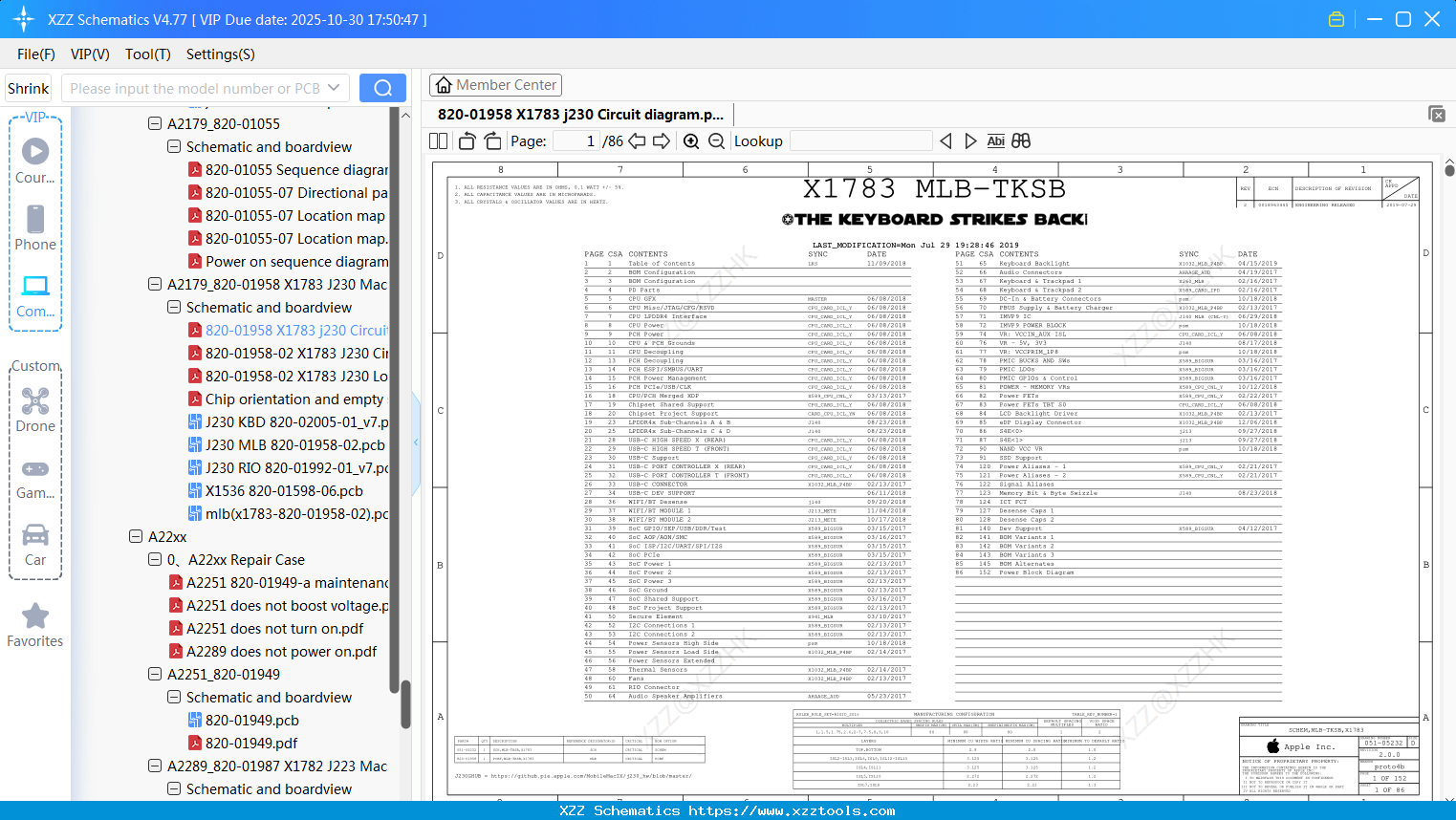Viewport: 1456px width, 820px height.
Task: Collapse the A2179_820-01055 tree node
Action: point(155,123)
